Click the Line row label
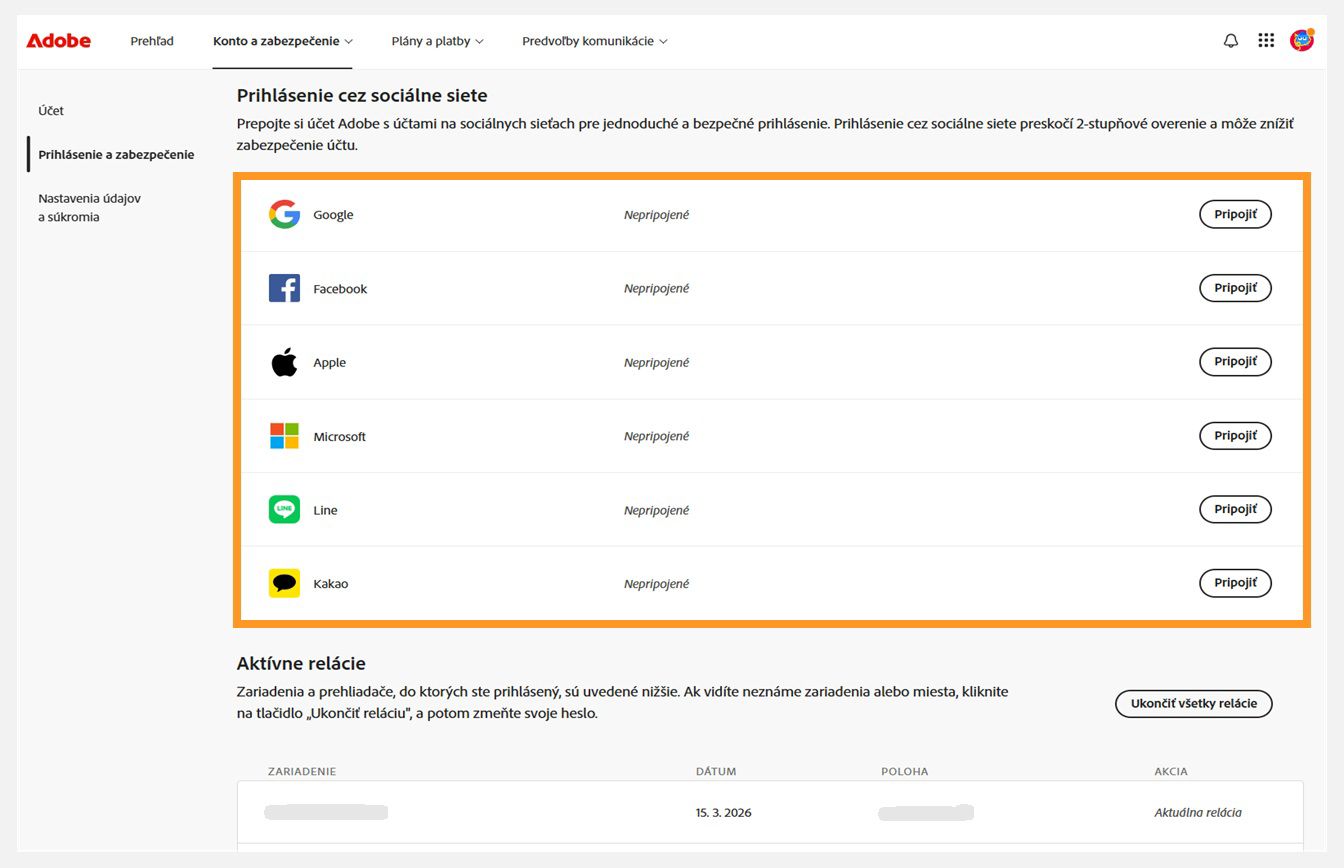Viewport: 1344px width, 868px height. tap(325, 510)
